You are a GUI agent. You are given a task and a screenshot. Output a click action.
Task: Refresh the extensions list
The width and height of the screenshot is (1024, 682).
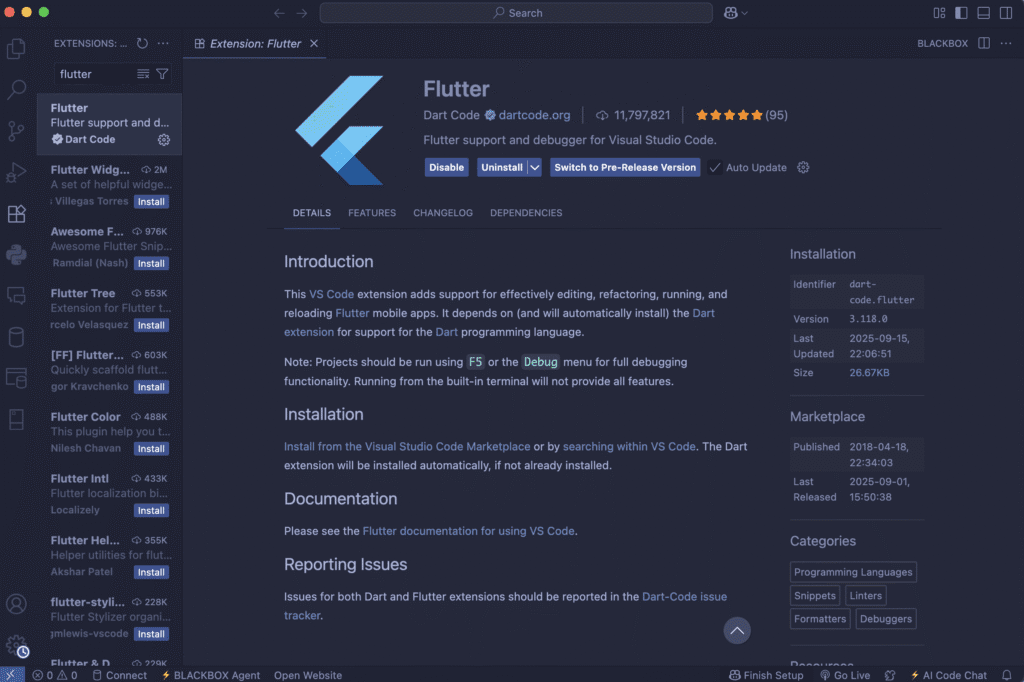tap(142, 43)
